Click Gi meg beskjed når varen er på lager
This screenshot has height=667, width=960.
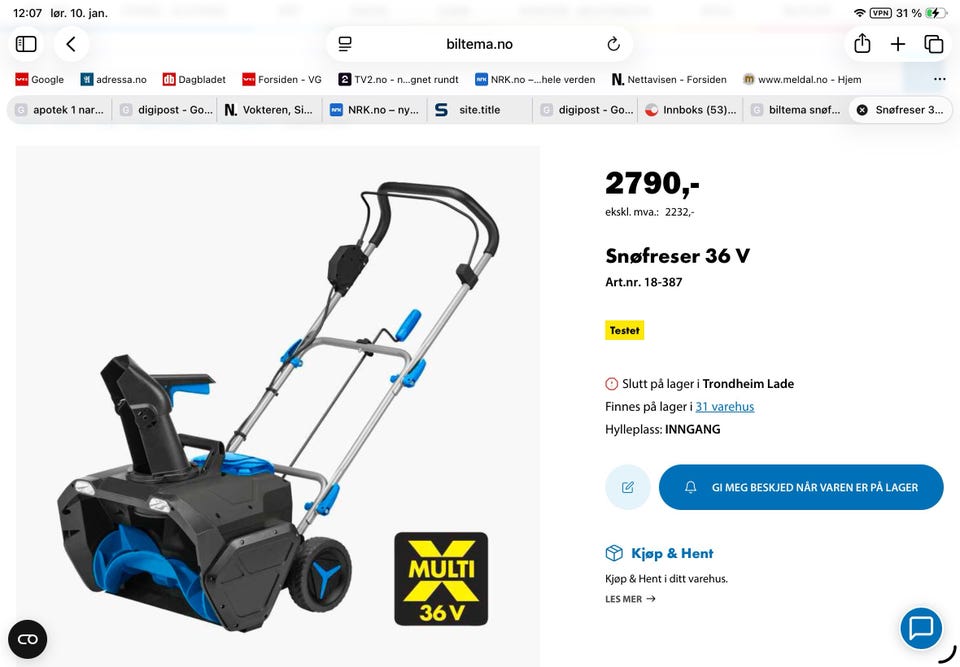801,488
